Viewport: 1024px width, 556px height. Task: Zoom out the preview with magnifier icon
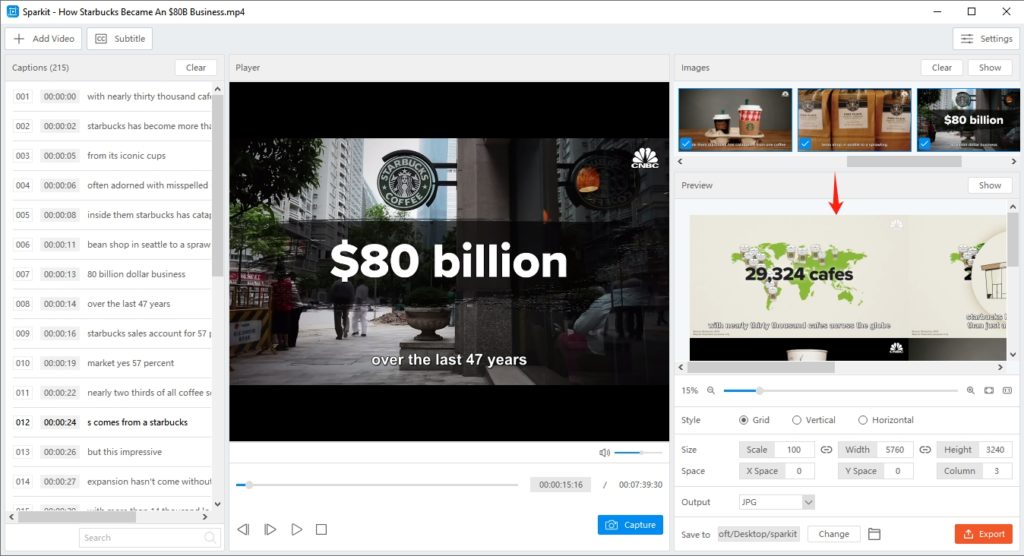[x=711, y=390]
